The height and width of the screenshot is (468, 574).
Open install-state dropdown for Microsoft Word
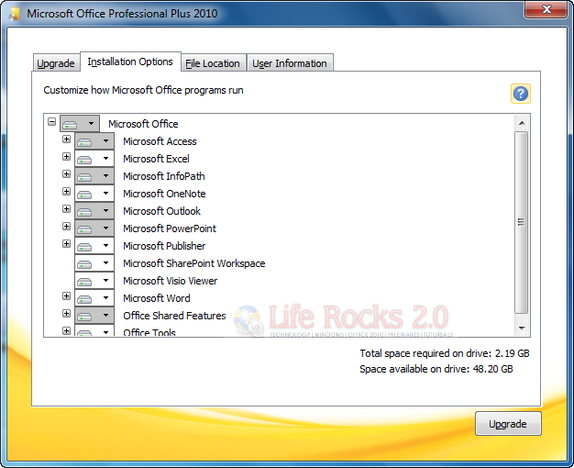coord(94,298)
